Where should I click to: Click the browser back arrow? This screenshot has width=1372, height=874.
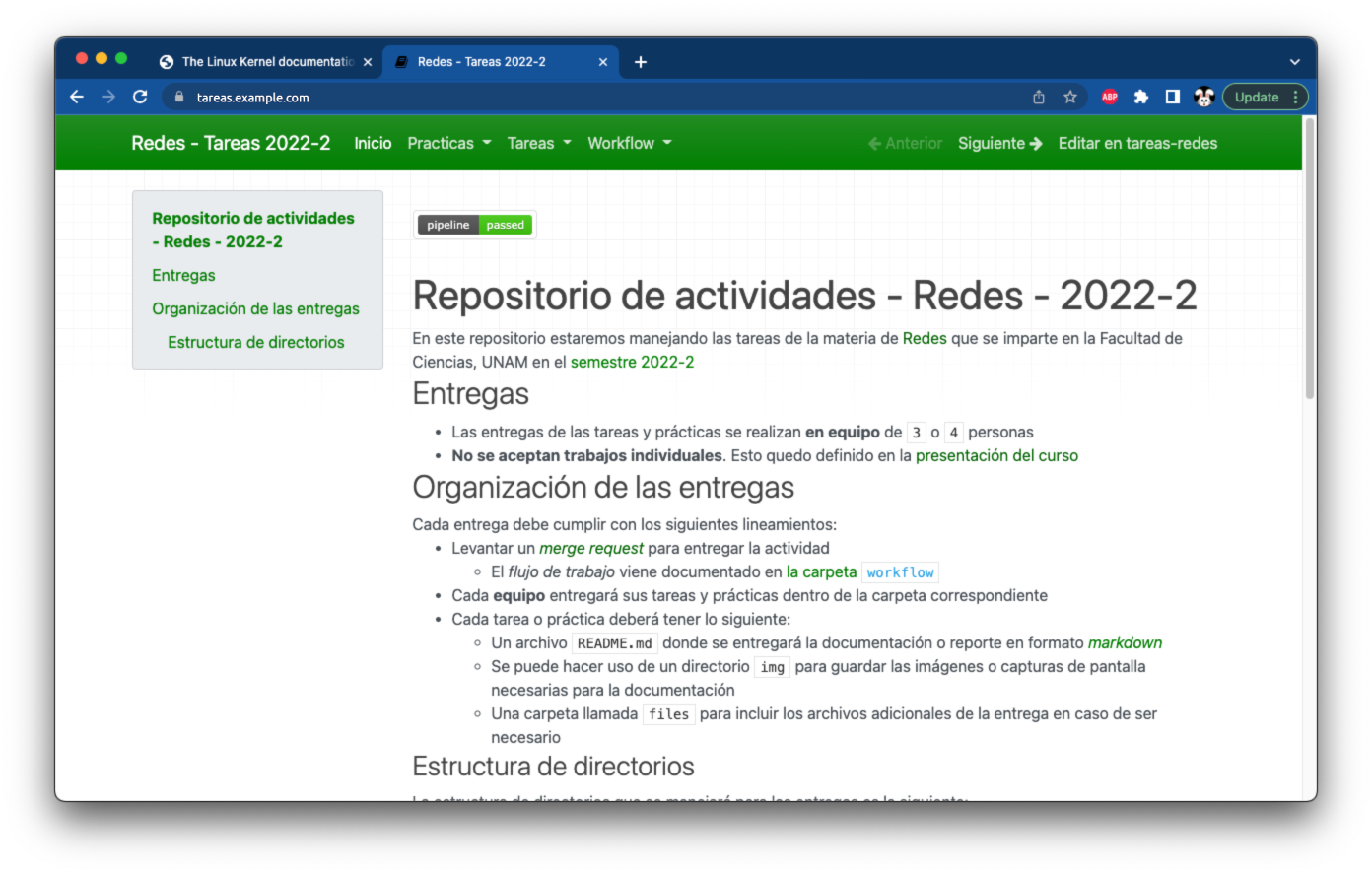coord(77,97)
